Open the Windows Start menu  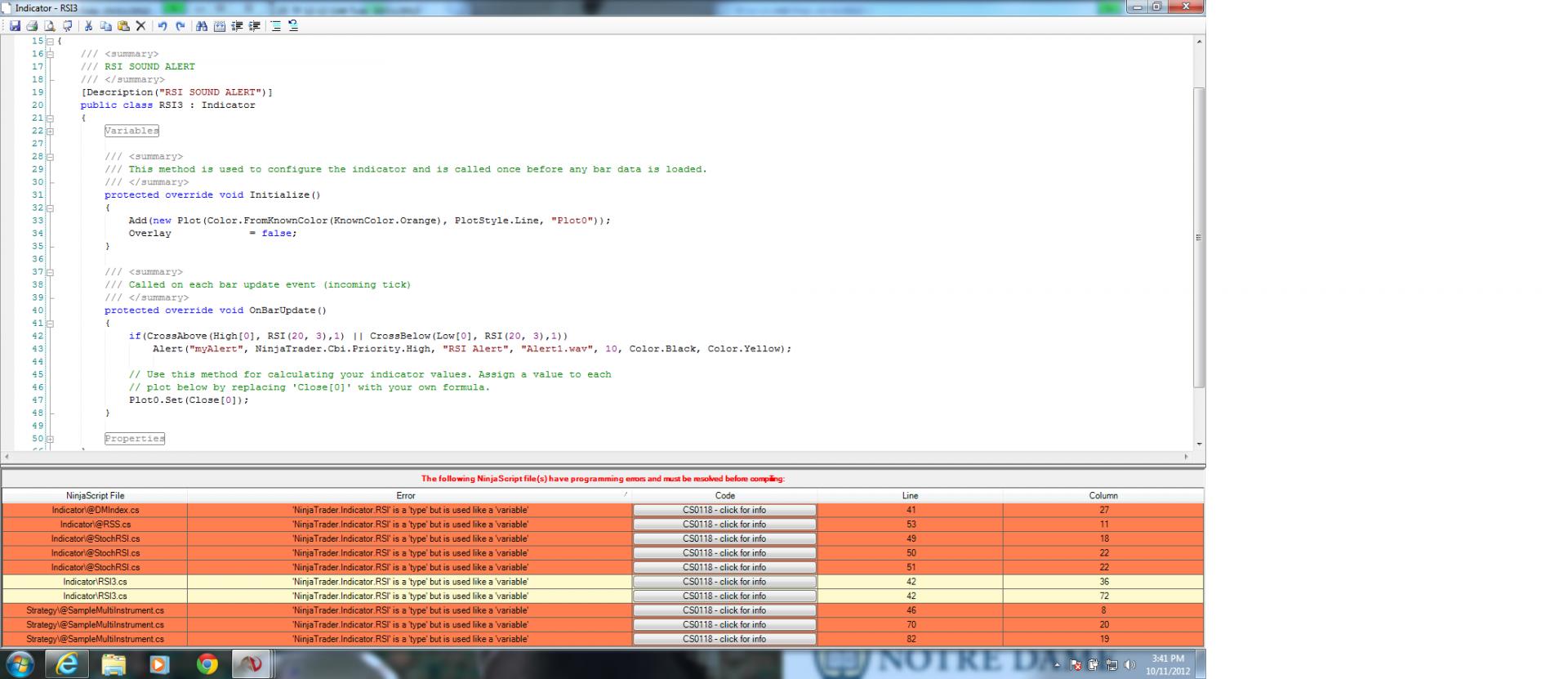click(x=20, y=664)
